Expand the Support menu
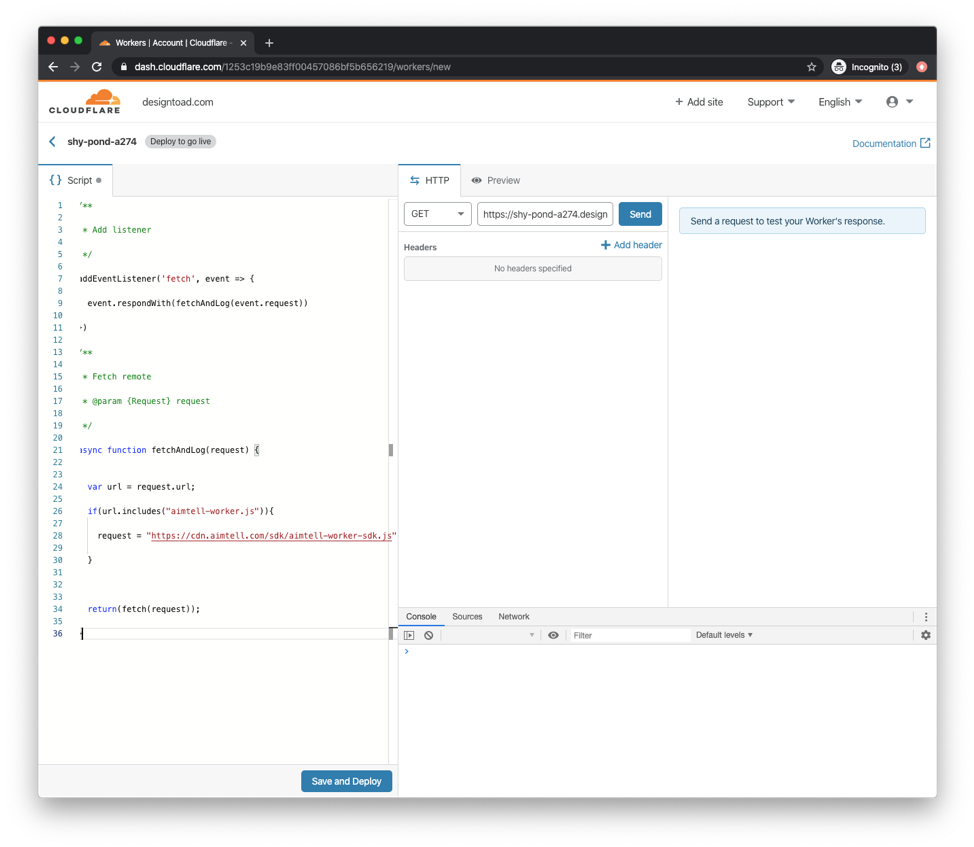This screenshot has width=974, height=847. (770, 102)
